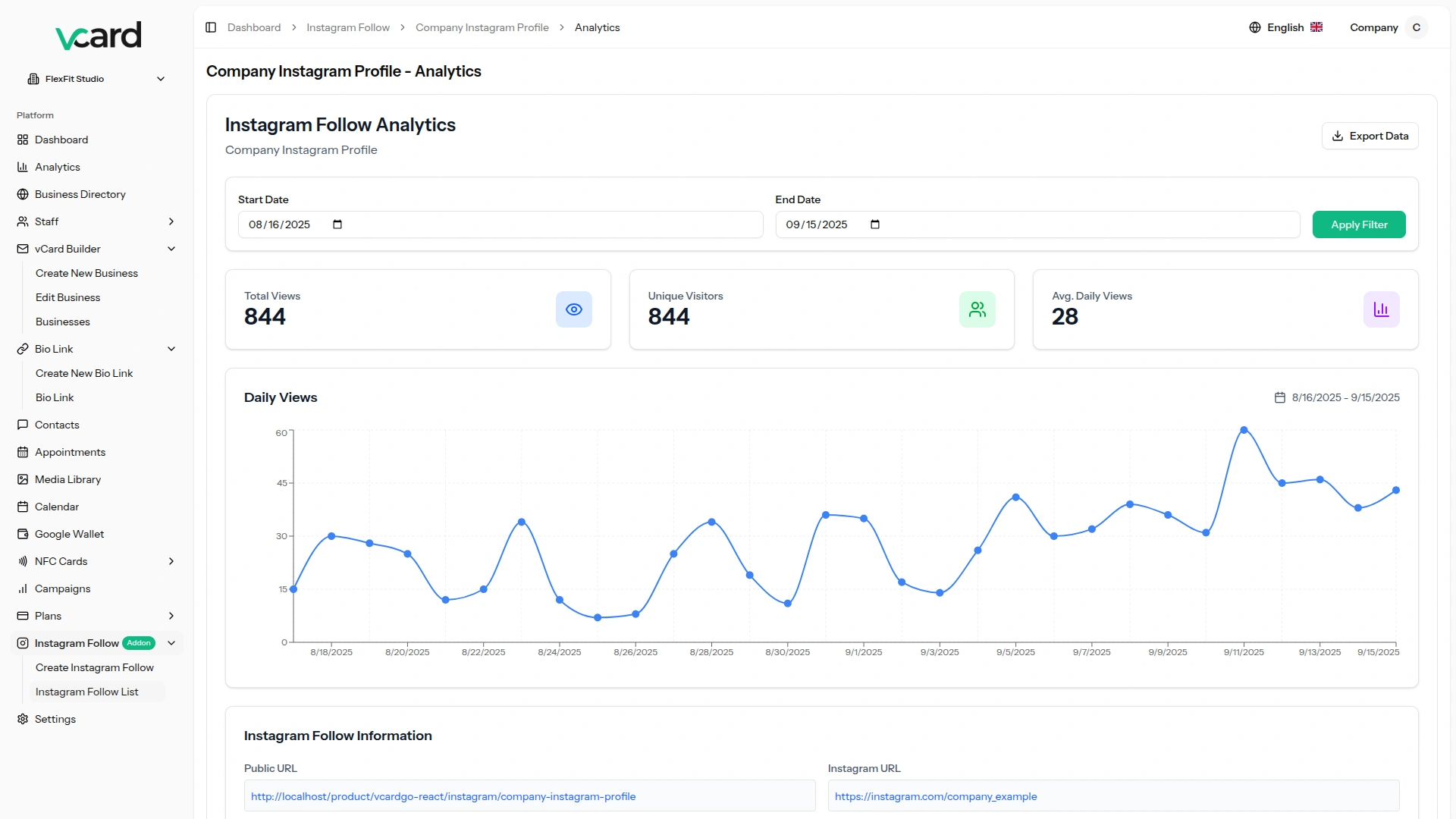Screen dimensions: 1456x819
Task: Click the user avatar C
Action: 1416,27
